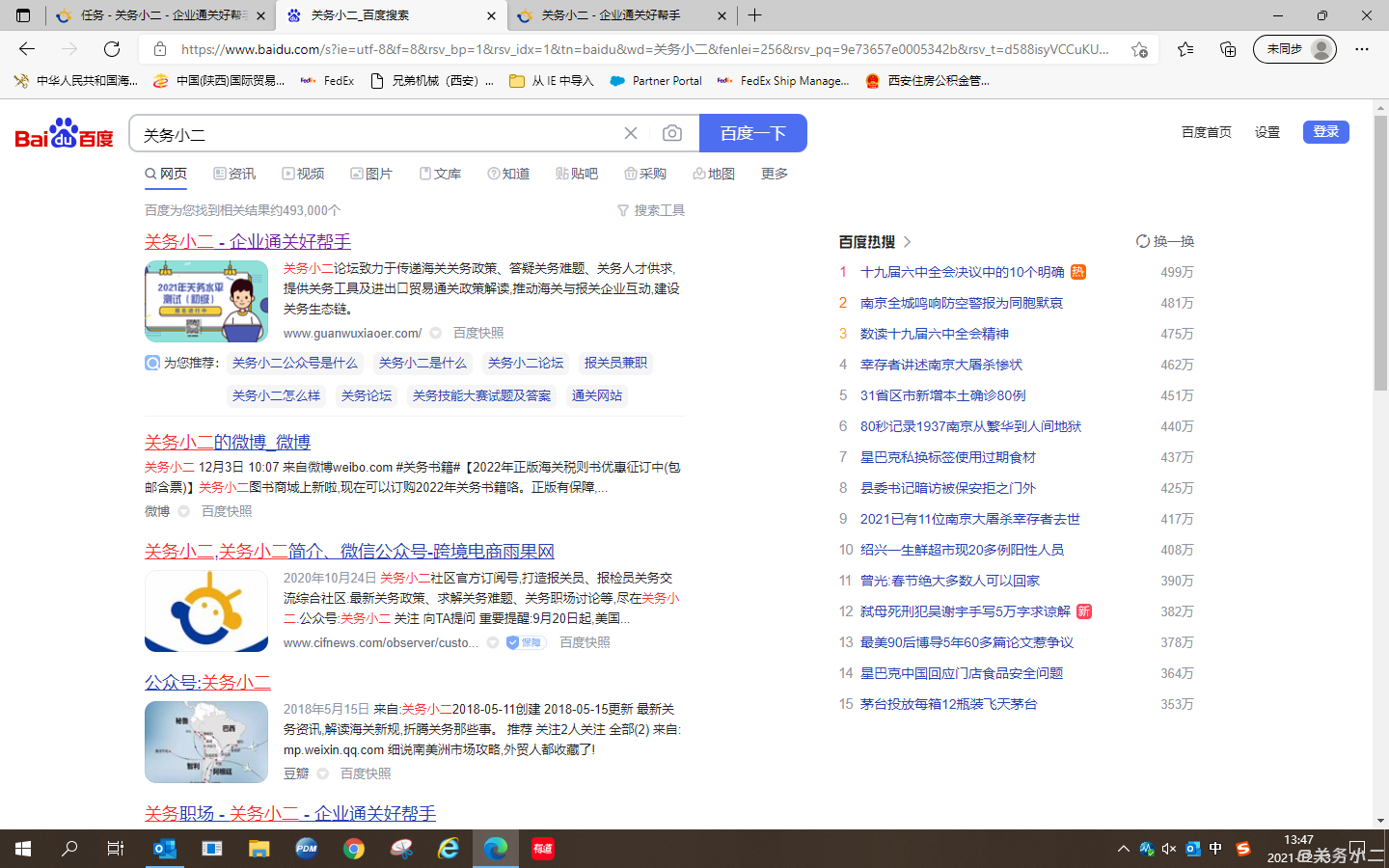Open hot search 十九届六中全会决议中的10个明确

(x=963, y=272)
